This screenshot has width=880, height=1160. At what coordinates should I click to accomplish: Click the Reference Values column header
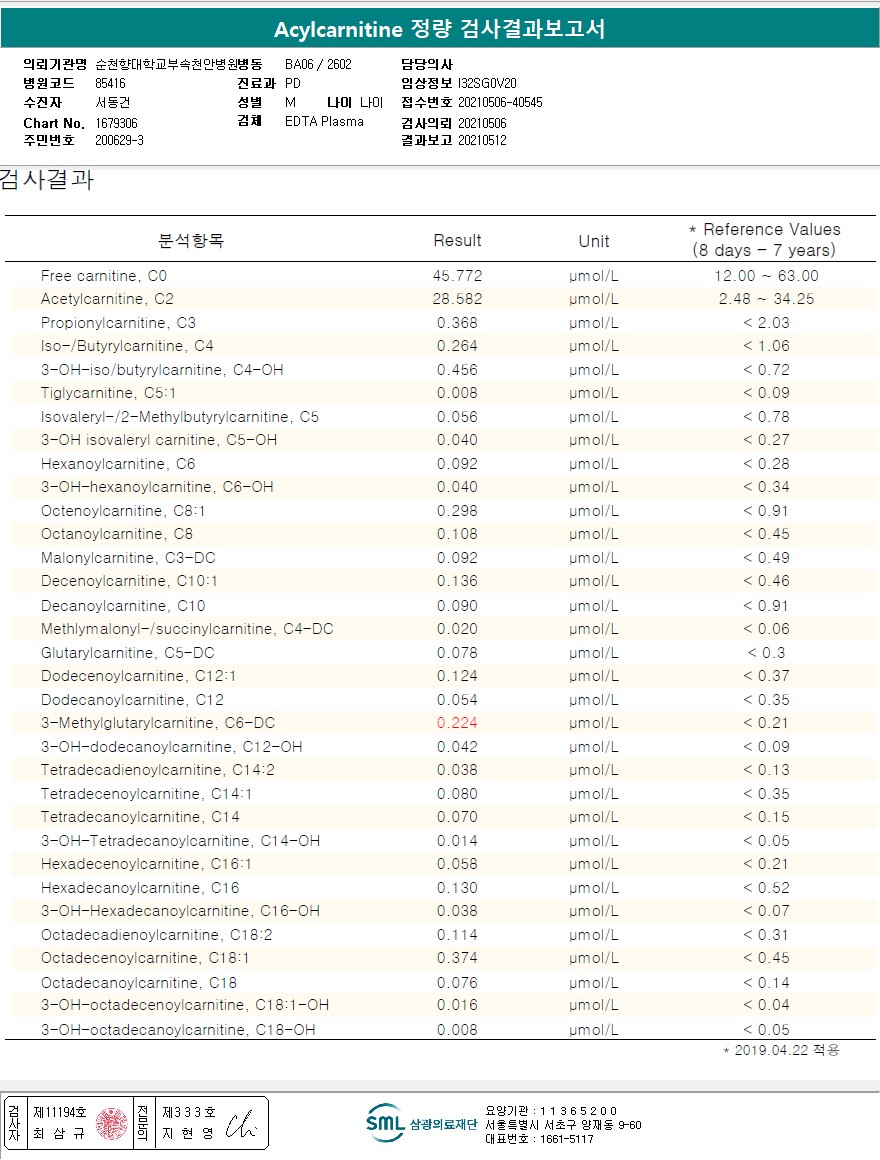pyautogui.click(x=765, y=240)
